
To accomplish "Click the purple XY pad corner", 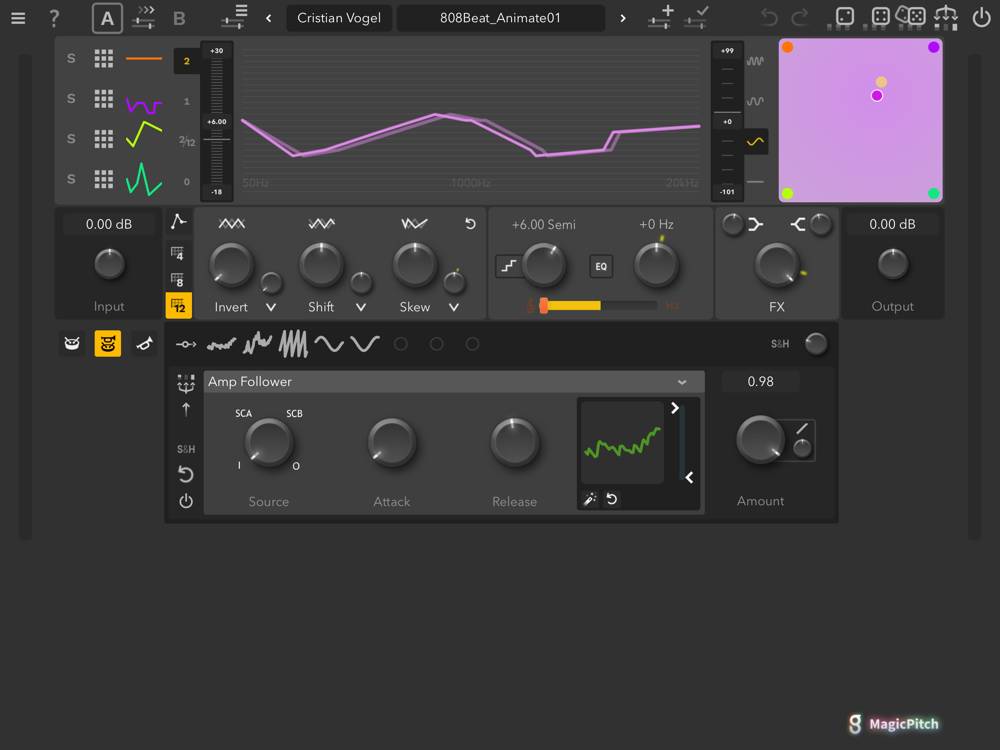I will (934, 47).
